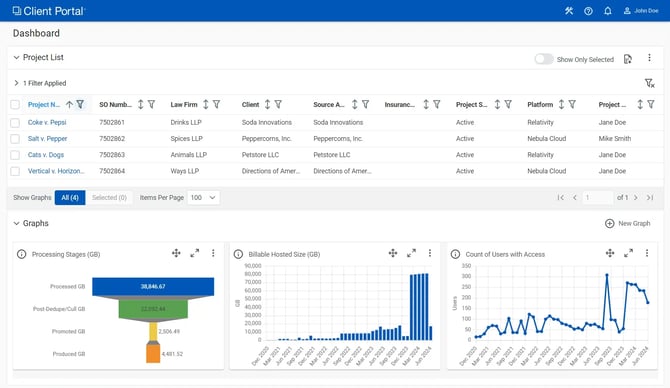Viewport: 670px width, 388px height.
Task: Go to last page arrow
Action: tap(650, 197)
